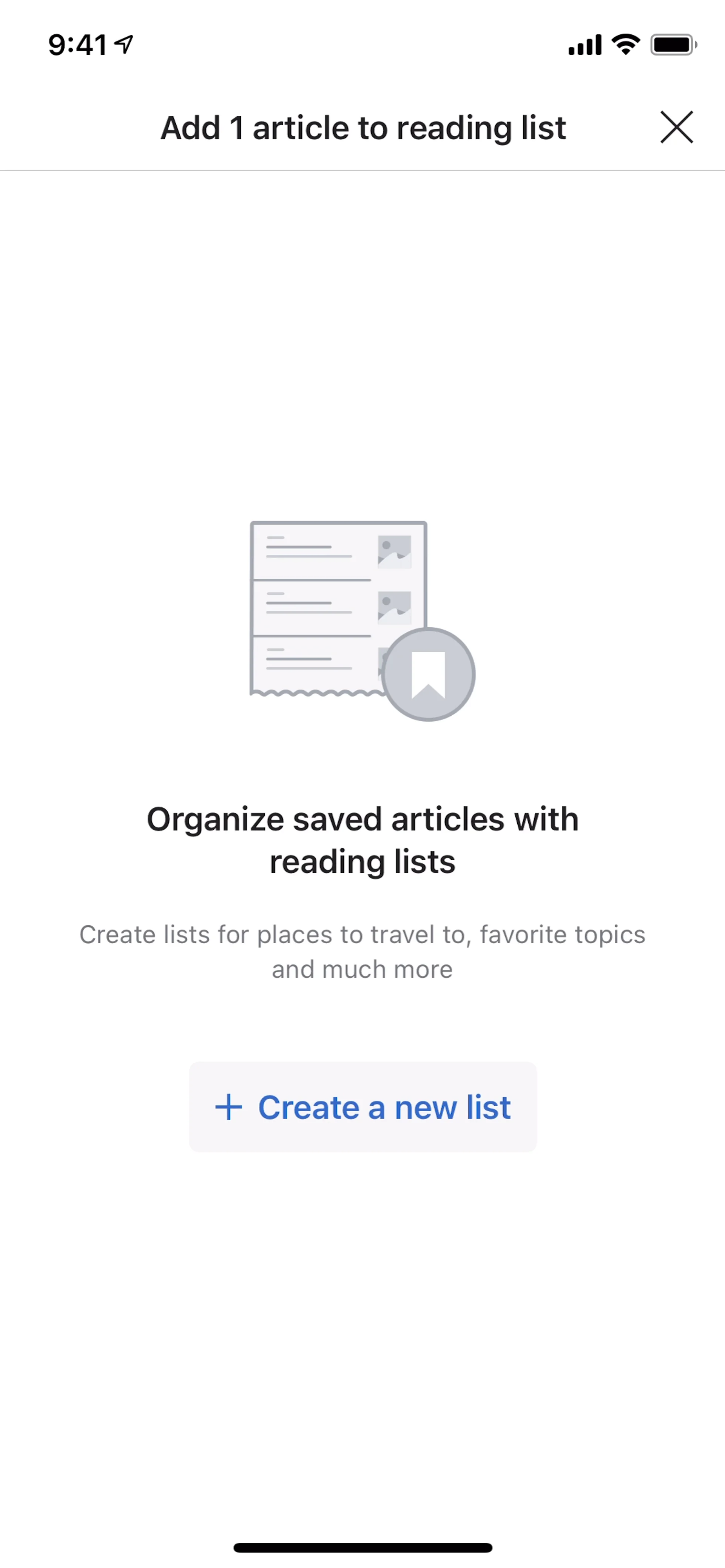Tap the battery indicator icon

click(x=673, y=45)
